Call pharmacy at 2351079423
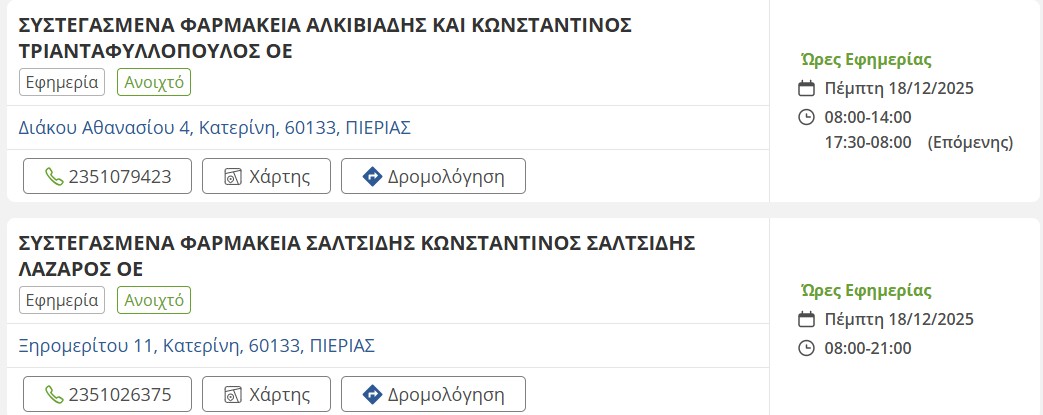Screen dimensions: 1043x415 click(109, 177)
